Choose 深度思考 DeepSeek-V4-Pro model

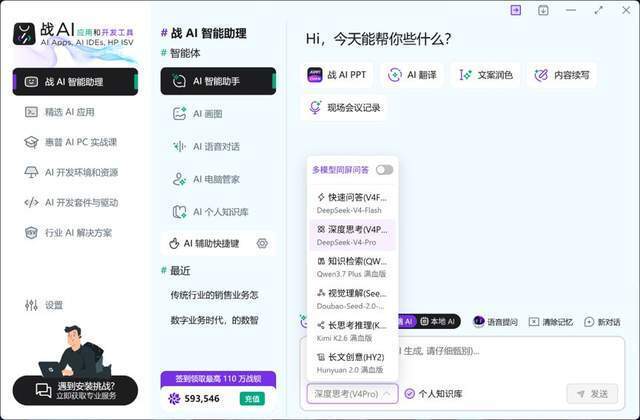click(352, 235)
